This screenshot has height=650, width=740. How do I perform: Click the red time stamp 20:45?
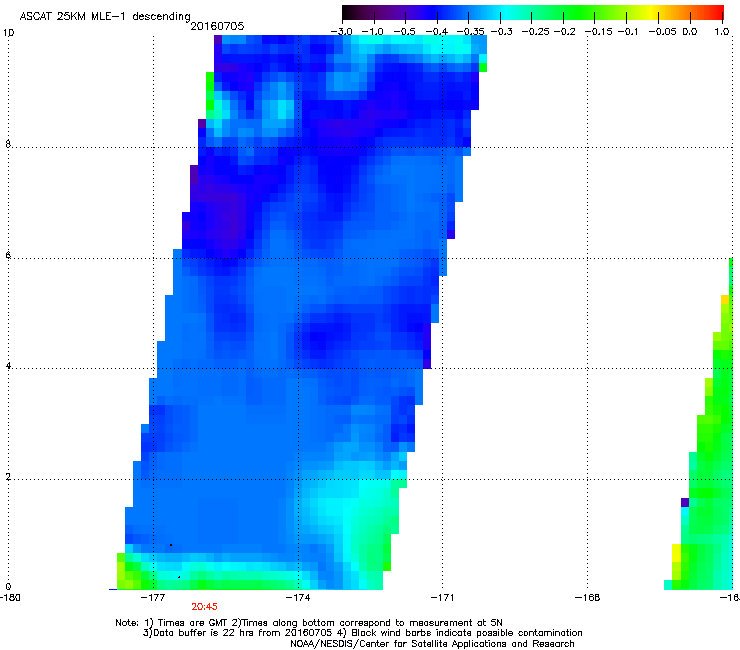[x=204, y=607]
